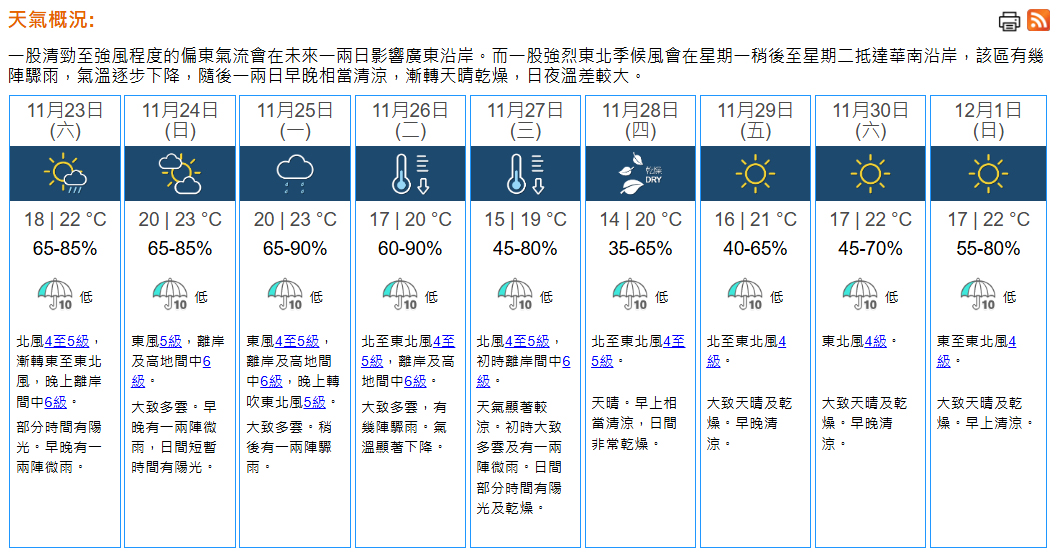Click the umbrella rain-probability icon under 11月30日

click(x=861, y=295)
